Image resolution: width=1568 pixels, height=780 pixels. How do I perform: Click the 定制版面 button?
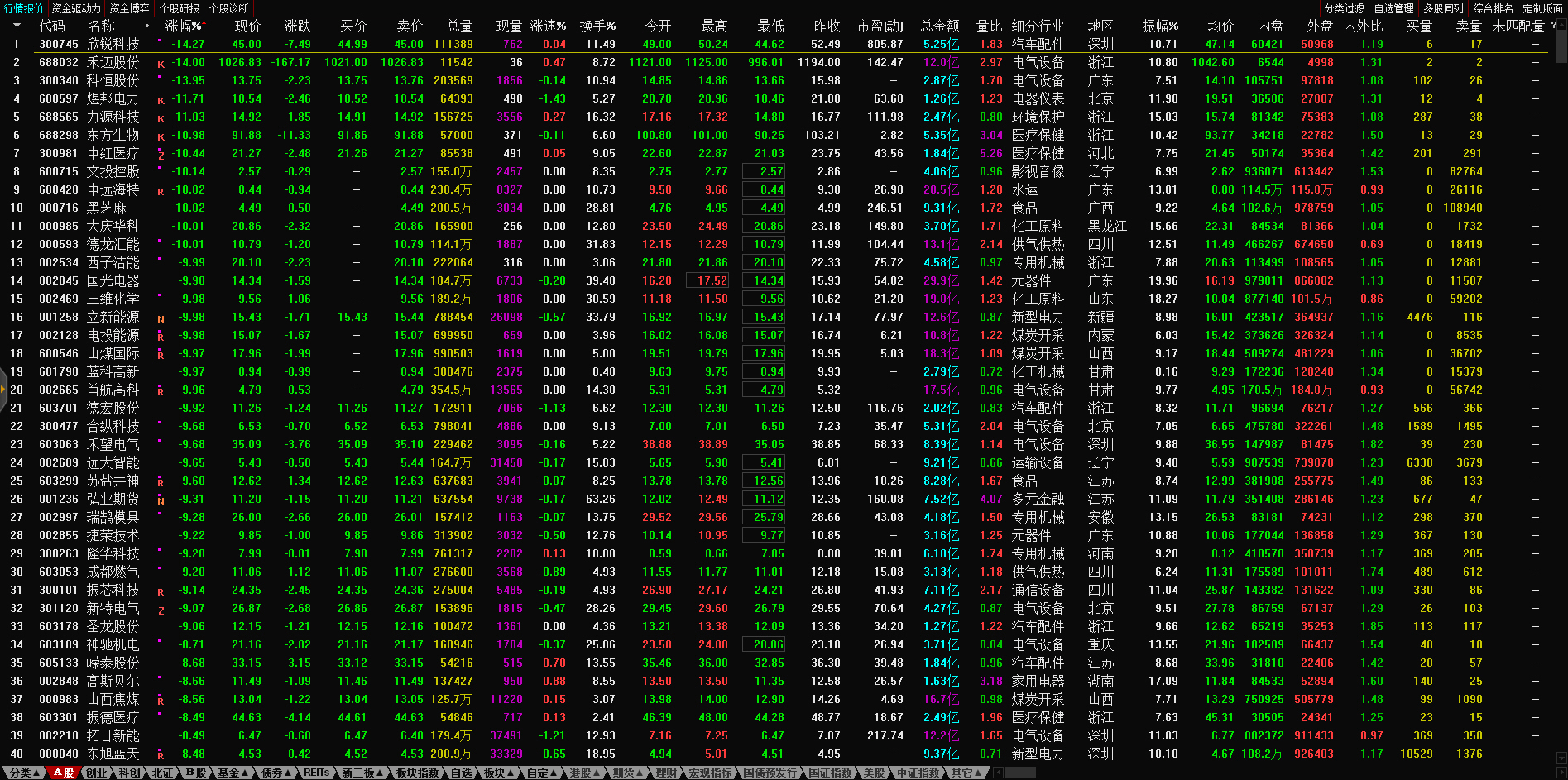(x=1542, y=8)
